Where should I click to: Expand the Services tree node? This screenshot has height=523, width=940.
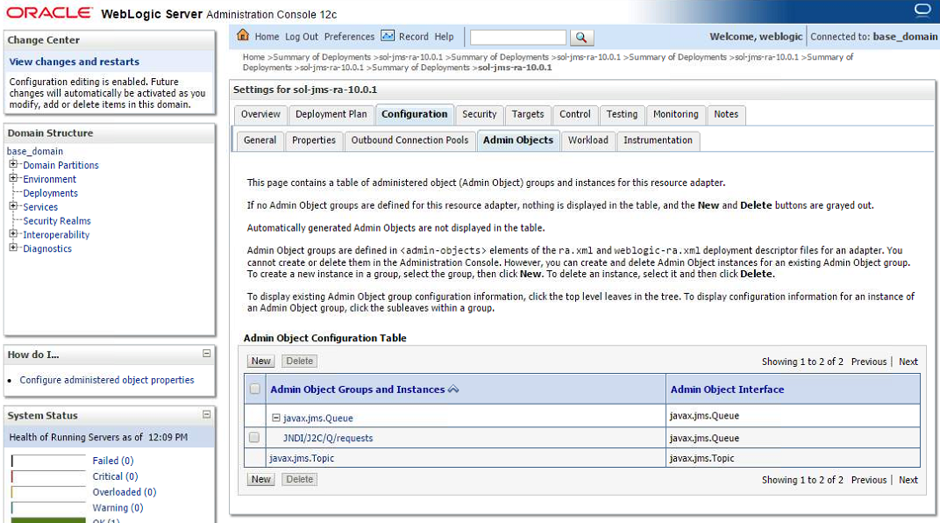[13, 207]
